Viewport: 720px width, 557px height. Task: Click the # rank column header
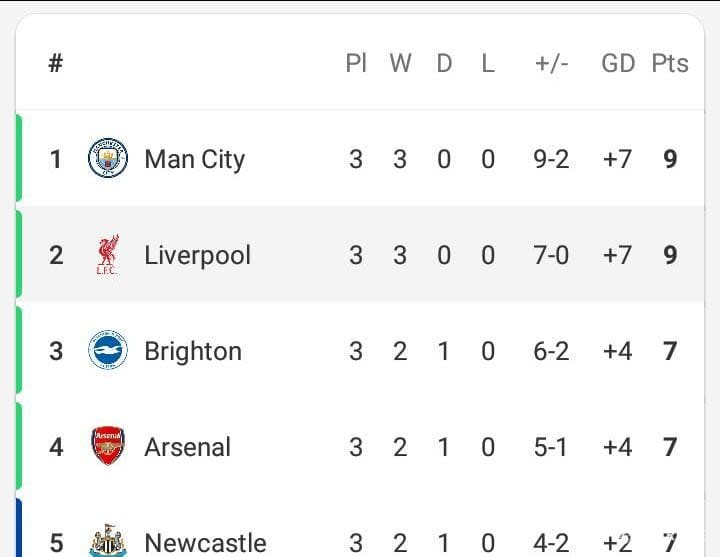click(x=56, y=63)
